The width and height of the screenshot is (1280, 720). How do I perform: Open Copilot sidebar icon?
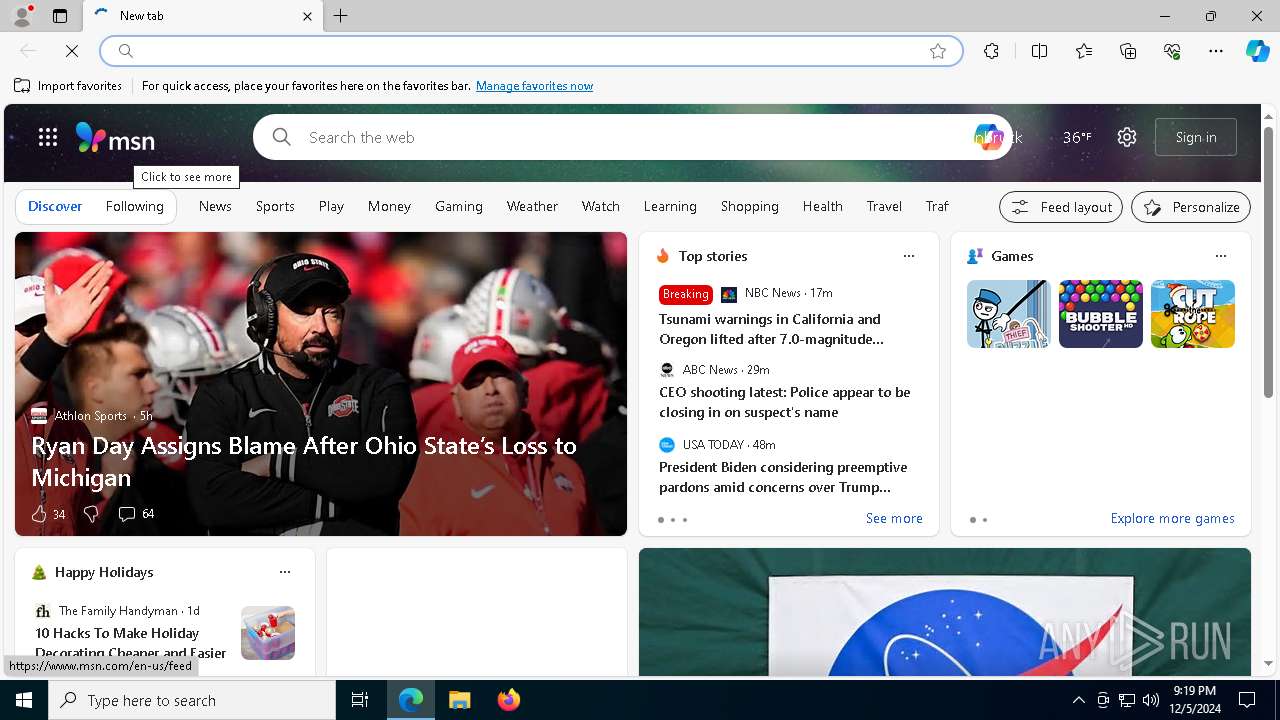click(1257, 51)
